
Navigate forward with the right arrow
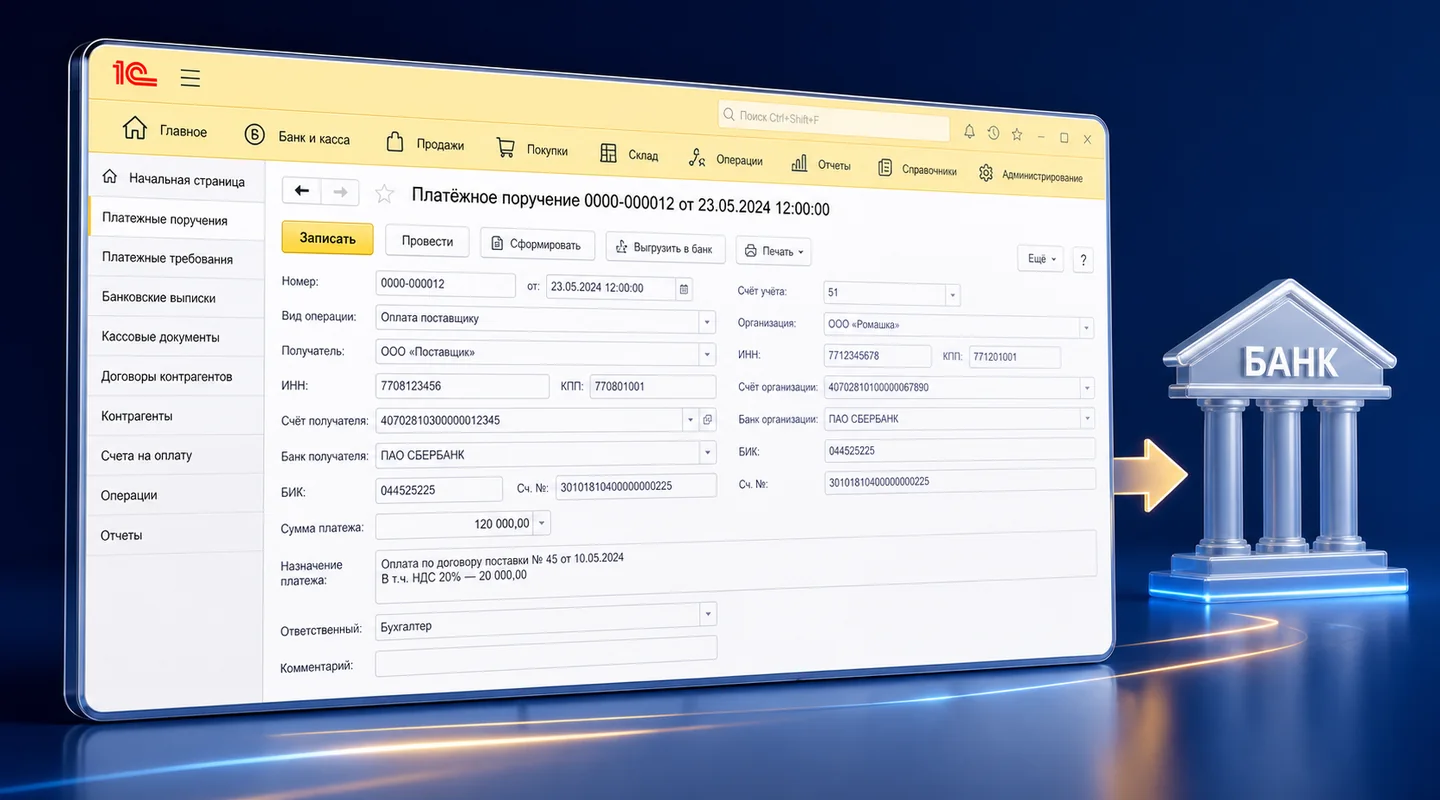point(340,192)
